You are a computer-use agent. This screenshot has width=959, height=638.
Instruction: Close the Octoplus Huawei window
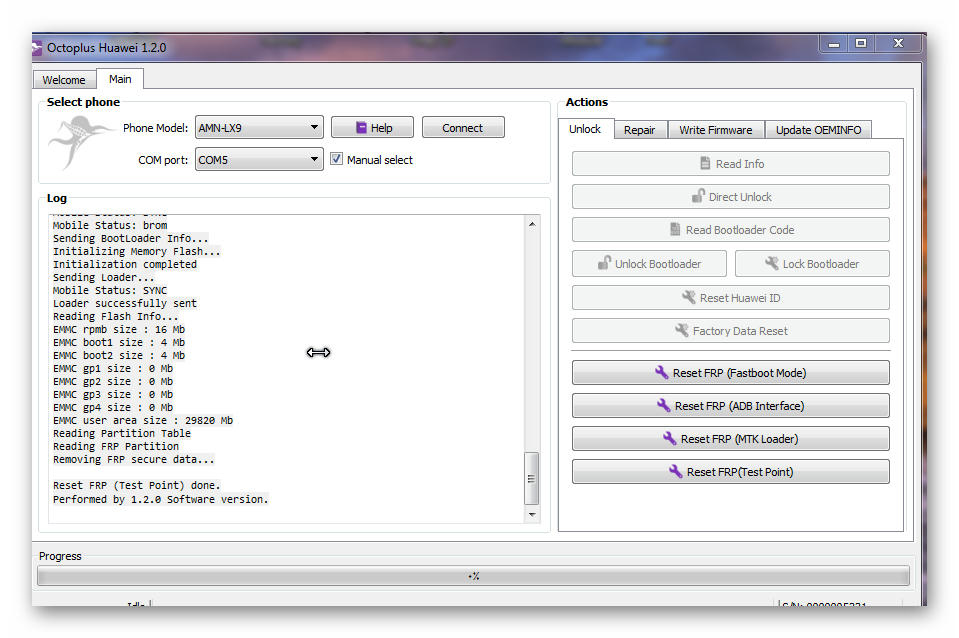click(898, 43)
